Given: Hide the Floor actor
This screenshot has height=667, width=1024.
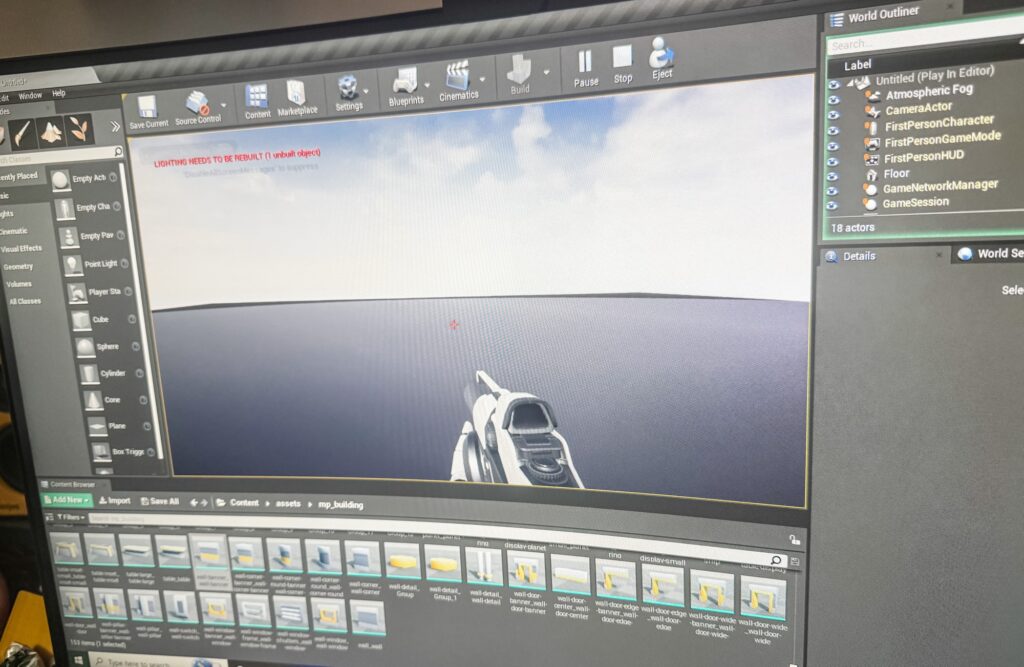Looking at the screenshot, I should (833, 176).
